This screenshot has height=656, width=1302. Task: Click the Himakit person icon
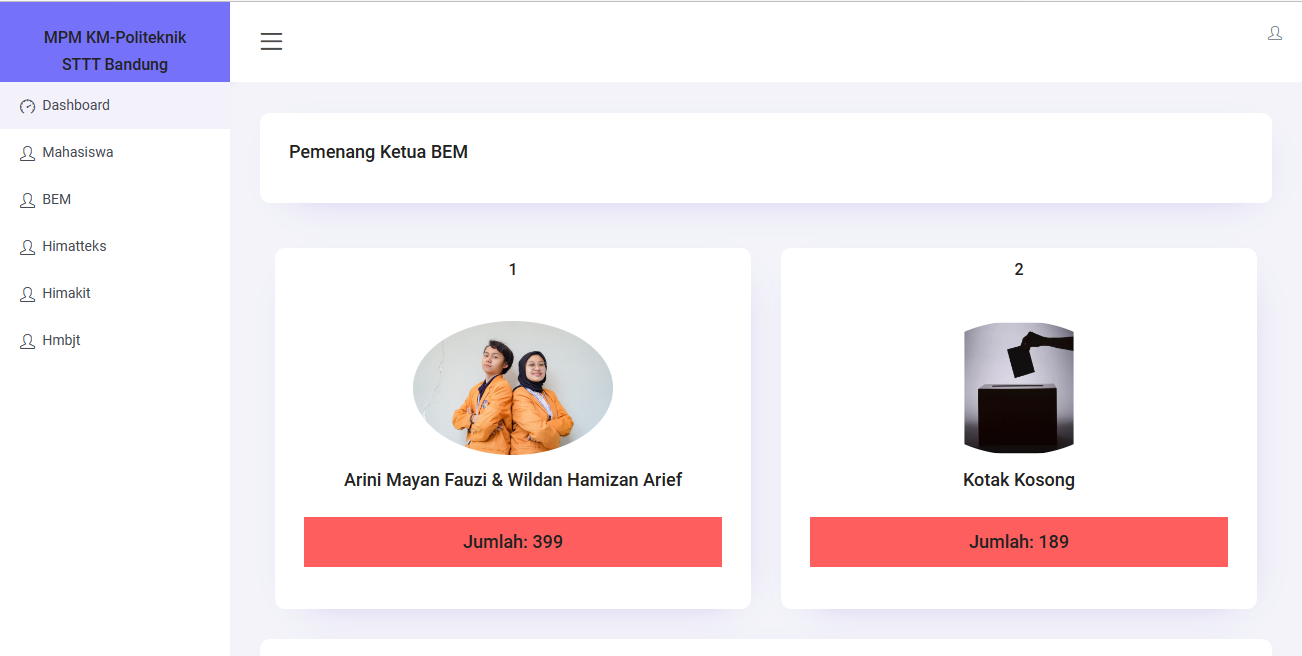coord(28,294)
